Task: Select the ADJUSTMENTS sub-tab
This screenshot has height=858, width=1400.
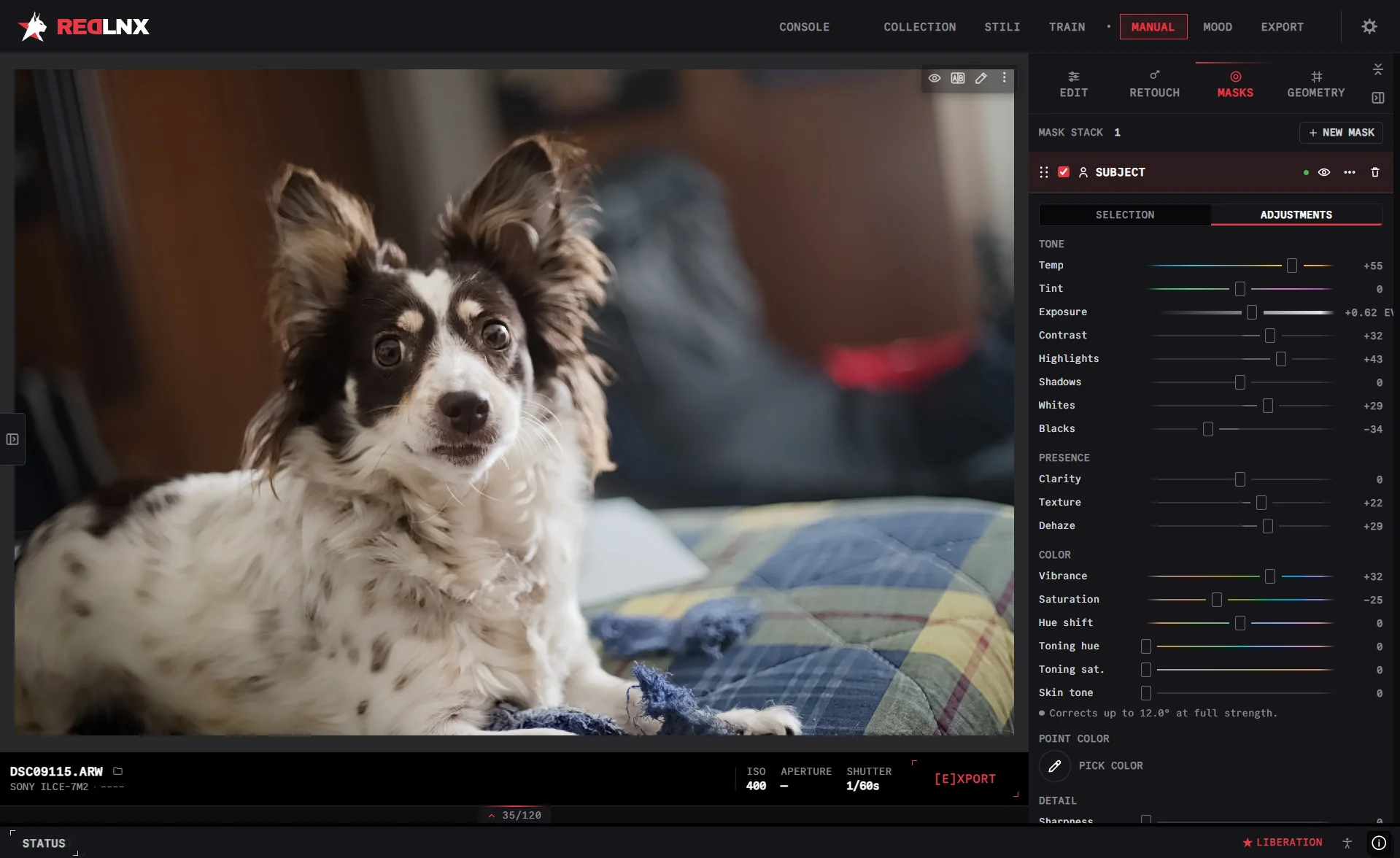Action: coord(1296,215)
